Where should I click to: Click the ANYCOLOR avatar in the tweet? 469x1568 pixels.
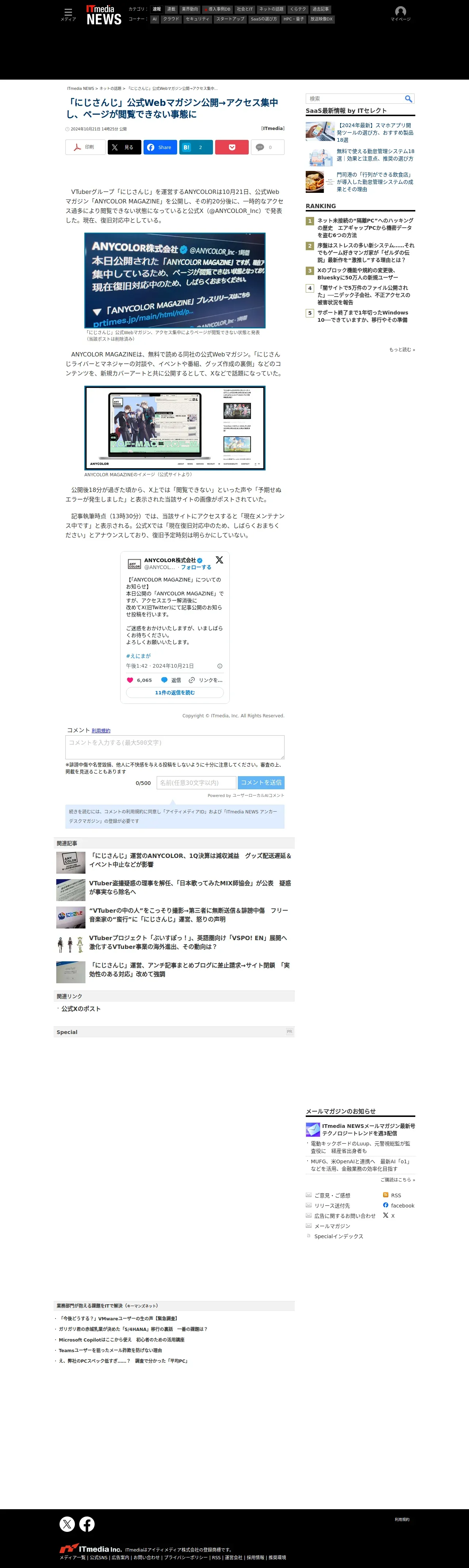[134, 564]
